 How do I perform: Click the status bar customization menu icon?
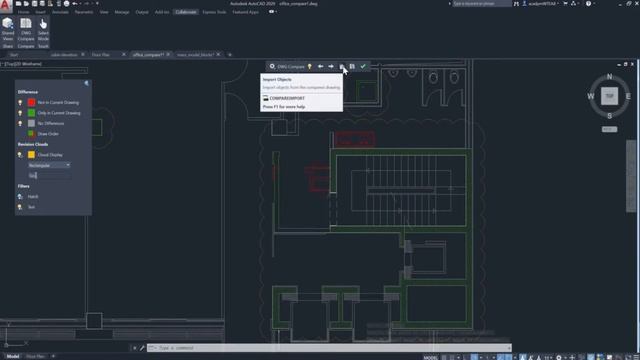tap(636, 357)
